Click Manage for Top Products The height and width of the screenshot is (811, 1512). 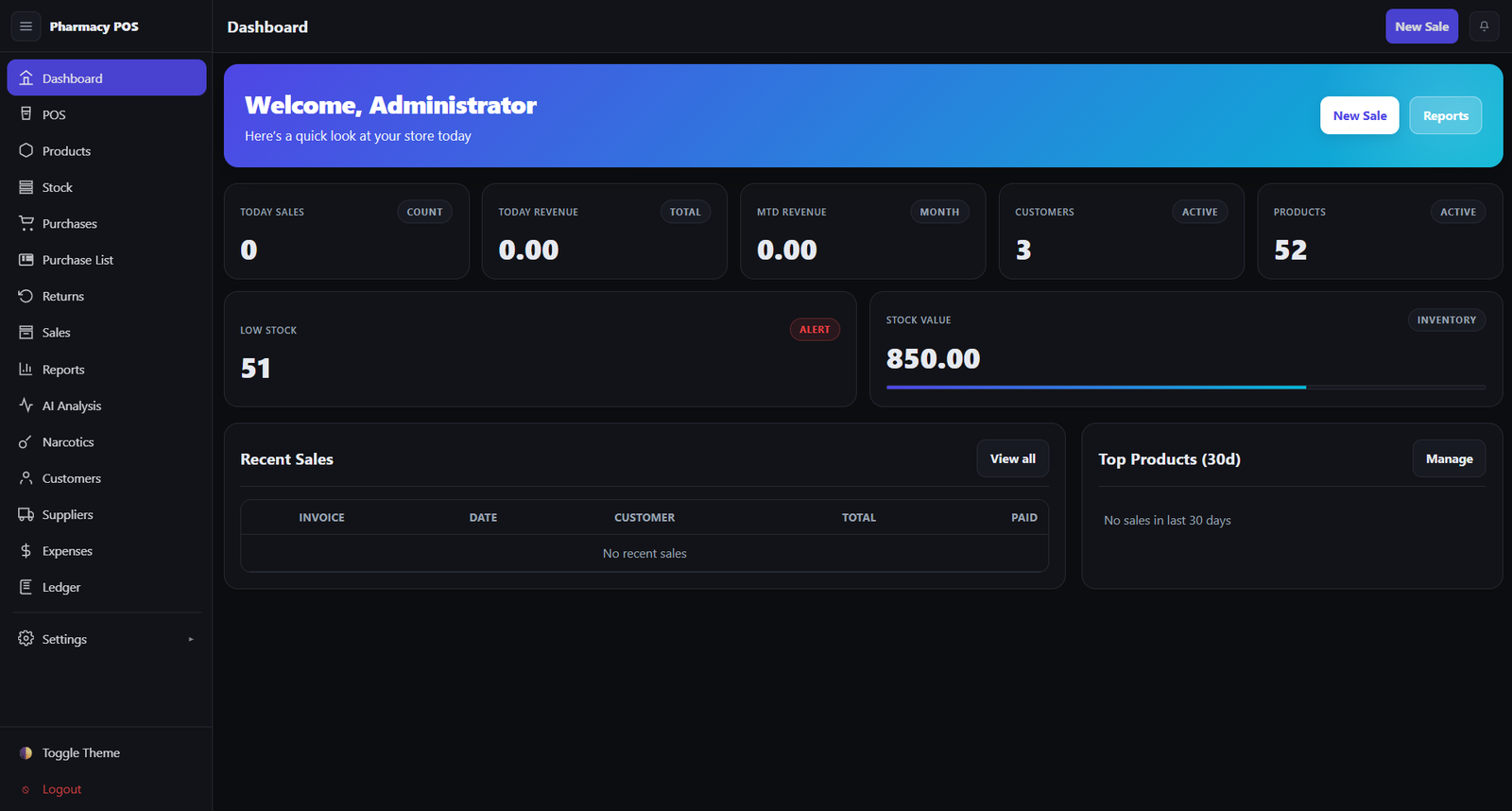point(1450,458)
